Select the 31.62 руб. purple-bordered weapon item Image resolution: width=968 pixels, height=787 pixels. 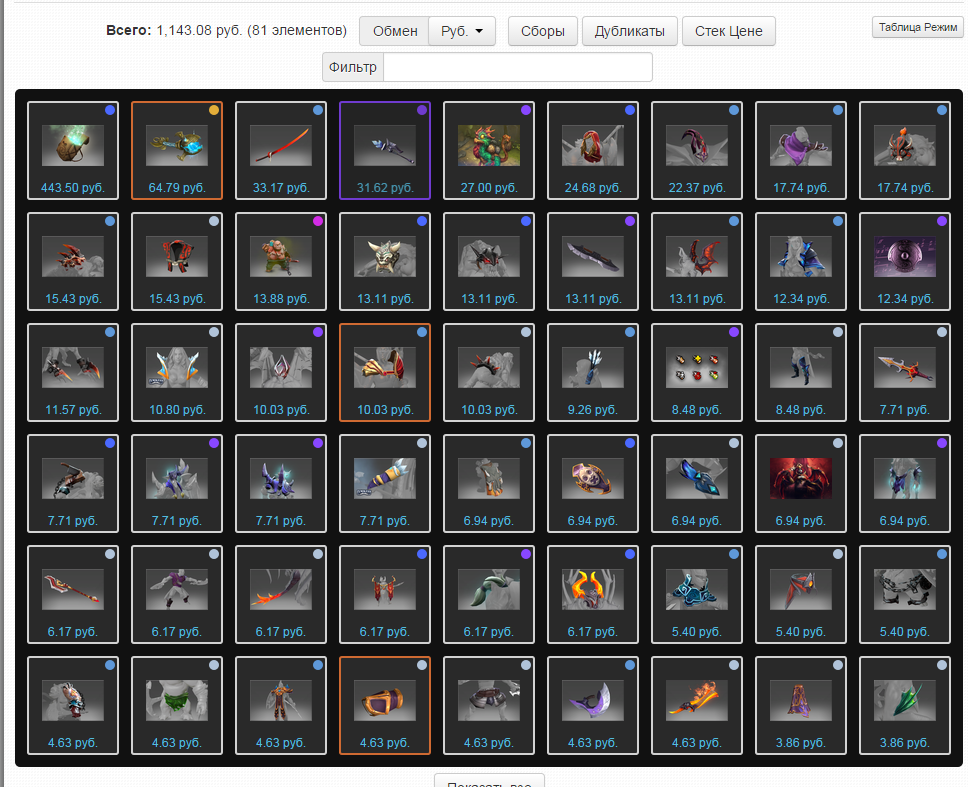click(385, 151)
